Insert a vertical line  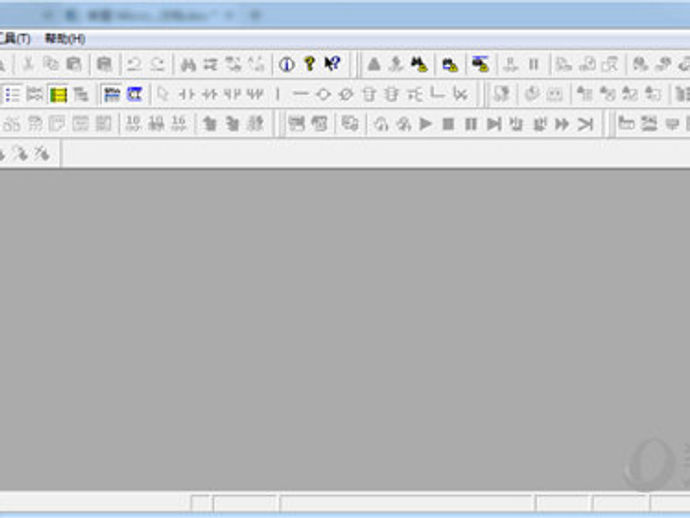click(x=278, y=94)
